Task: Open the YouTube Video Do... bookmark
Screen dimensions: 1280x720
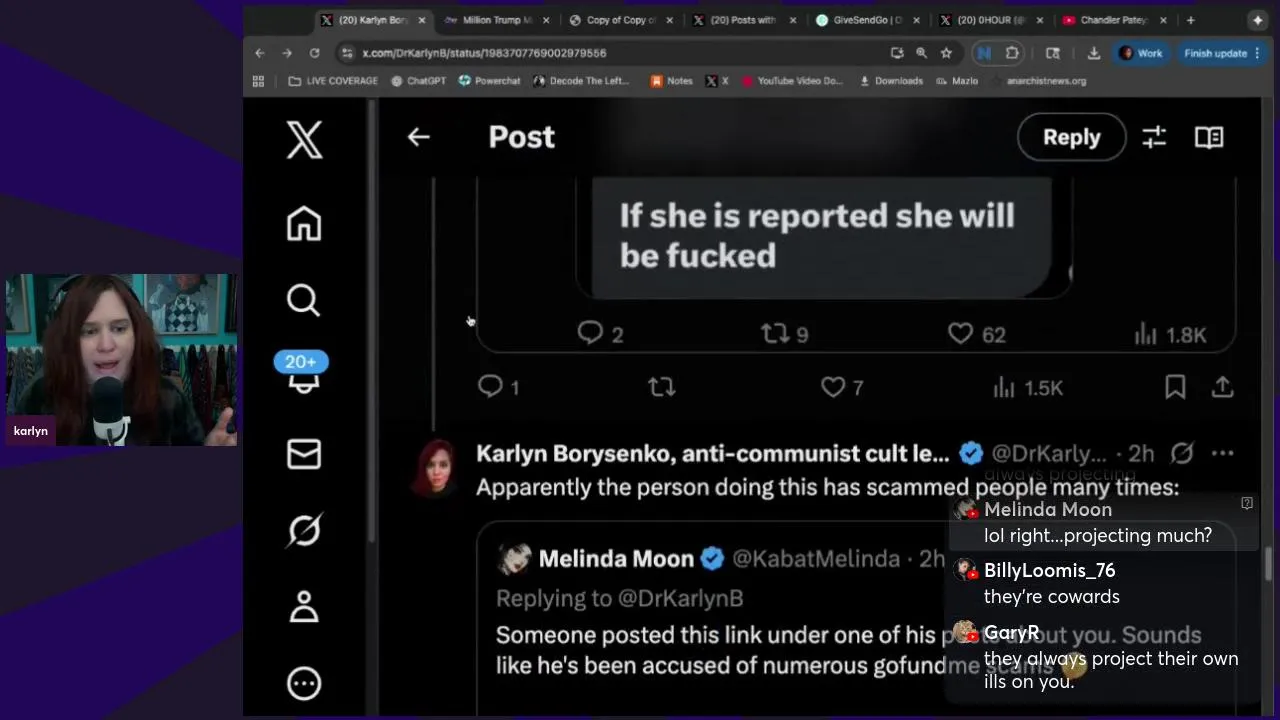Action: (793, 81)
